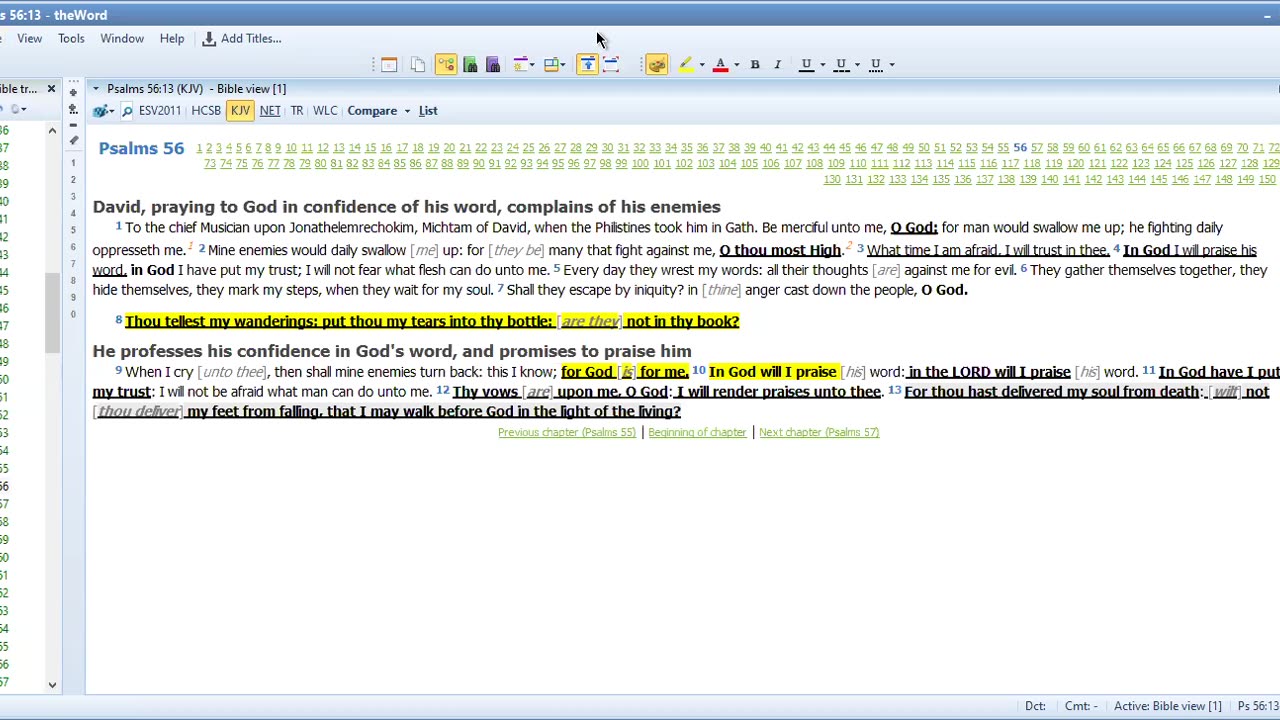The image size is (1280, 720).
Task: Click the Compare button
Action: pyautogui.click(x=372, y=111)
